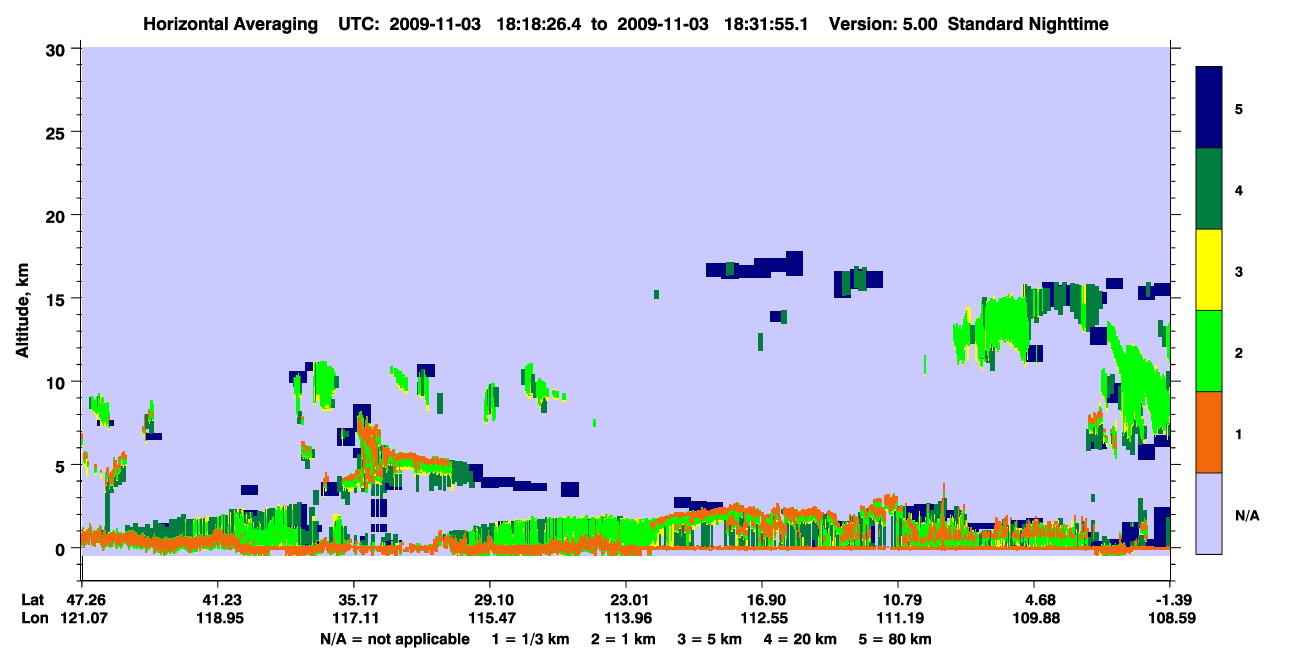The height and width of the screenshot is (667, 1300).
Task: Click the dark green colorbar segment labeled 4
Action: pyautogui.click(x=1209, y=189)
